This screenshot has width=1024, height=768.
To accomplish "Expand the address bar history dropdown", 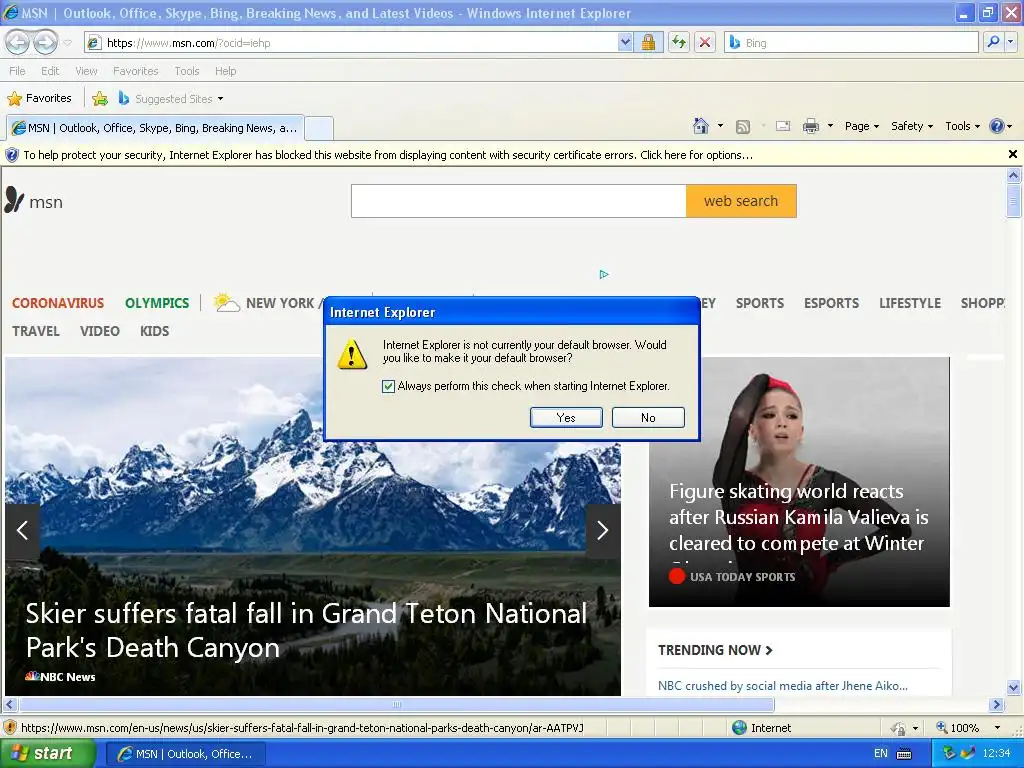I will point(625,43).
